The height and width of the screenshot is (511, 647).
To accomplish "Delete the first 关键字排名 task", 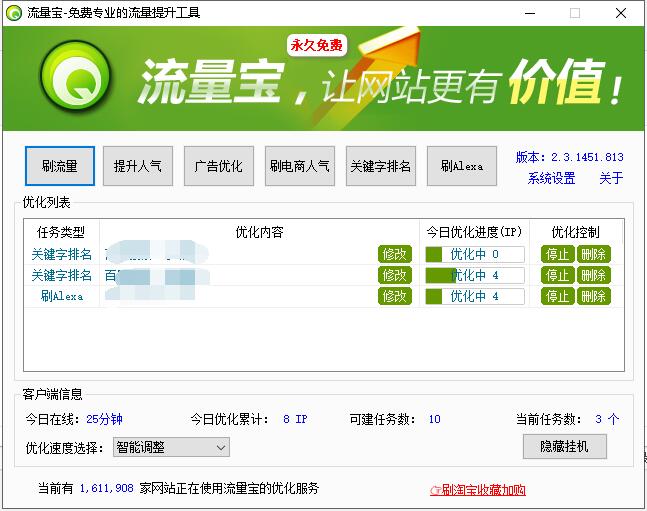I will (x=594, y=254).
